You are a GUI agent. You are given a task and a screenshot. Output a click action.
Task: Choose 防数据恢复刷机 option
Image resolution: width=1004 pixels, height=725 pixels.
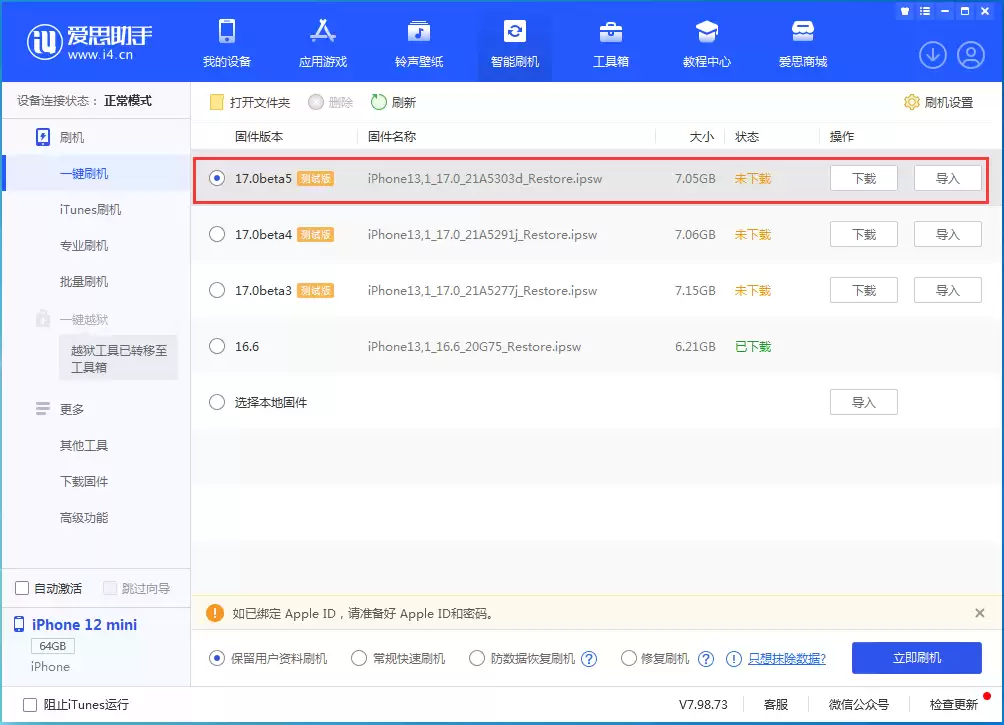[x=476, y=658]
